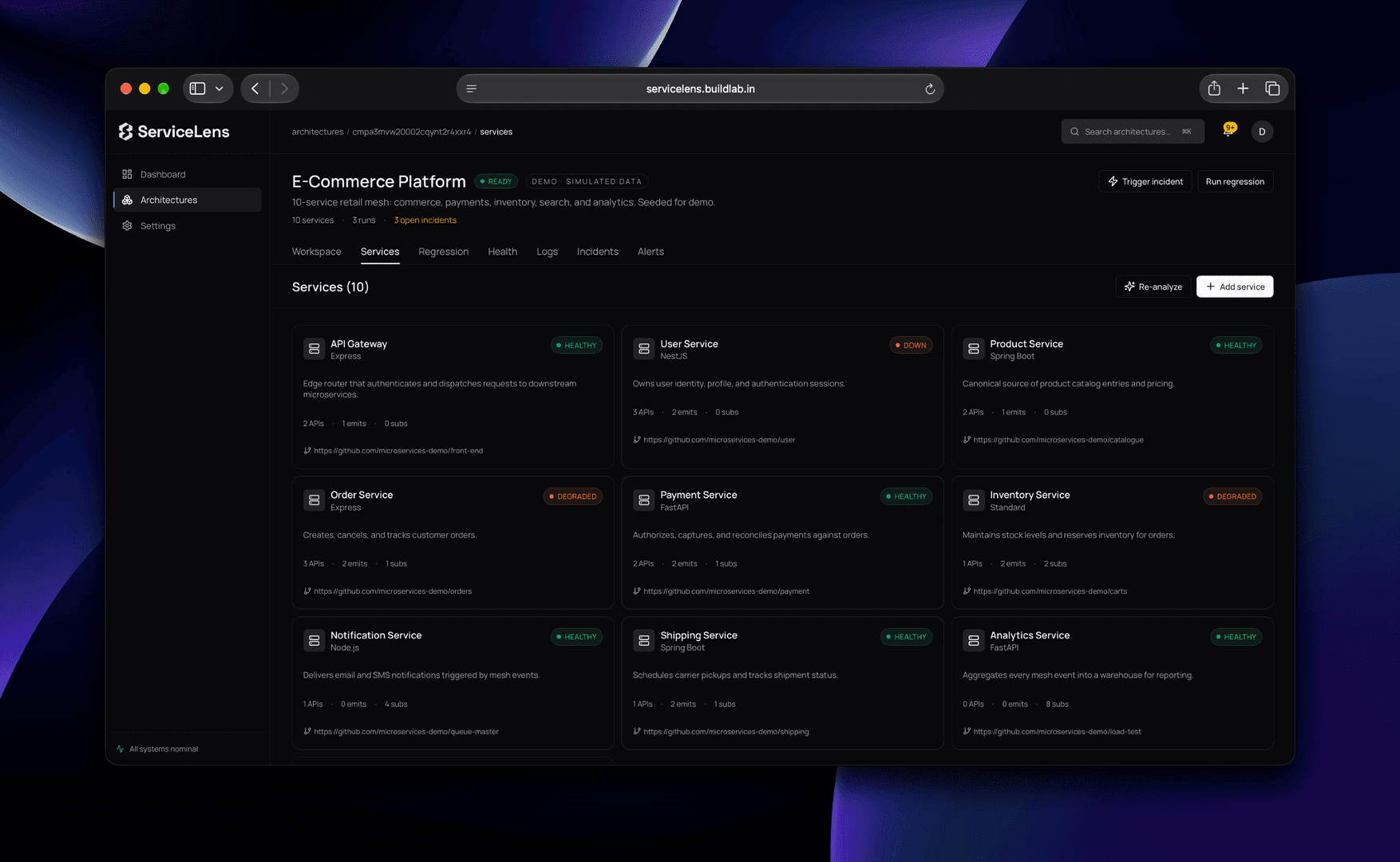Viewport: 1400px width, 862px height.
Task: Click the Add service button
Action: click(x=1234, y=287)
